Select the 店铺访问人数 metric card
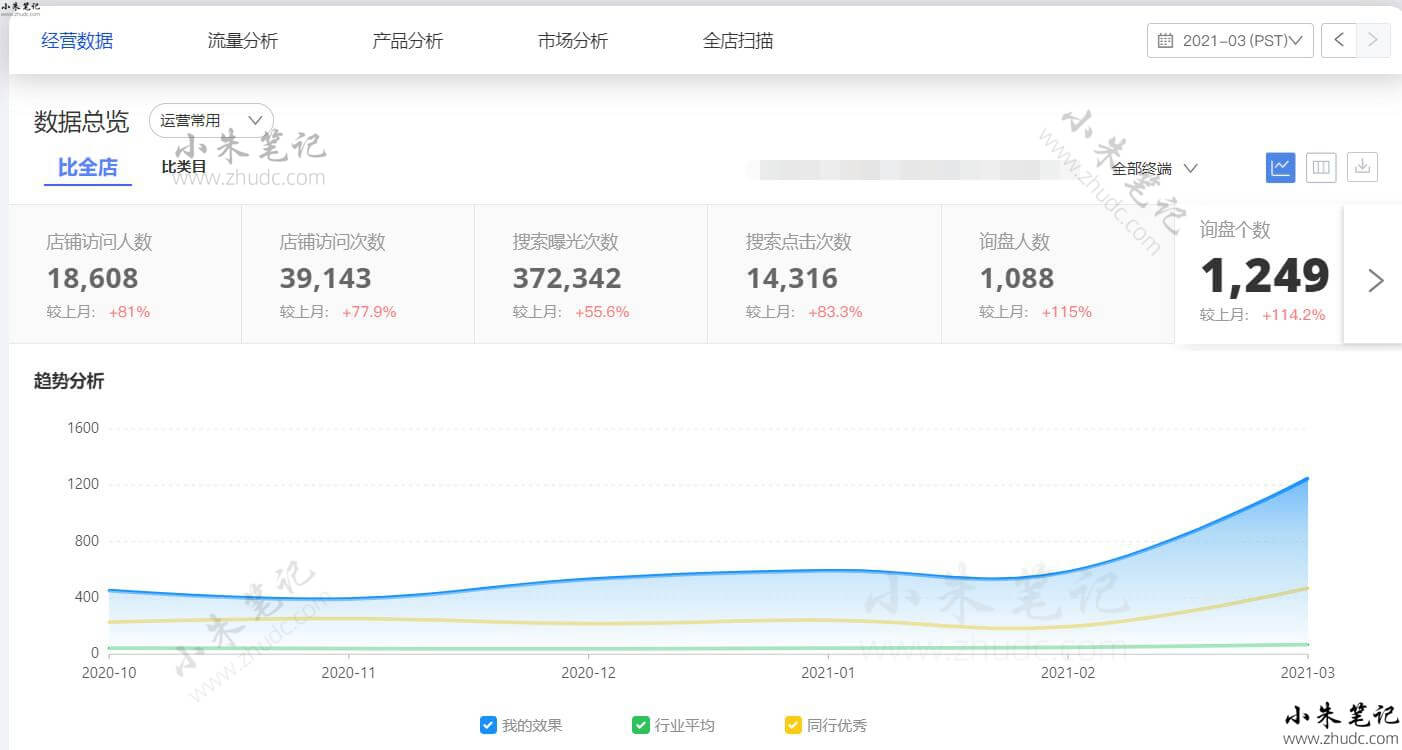This screenshot has height=750, width=1402. [125, 275]
